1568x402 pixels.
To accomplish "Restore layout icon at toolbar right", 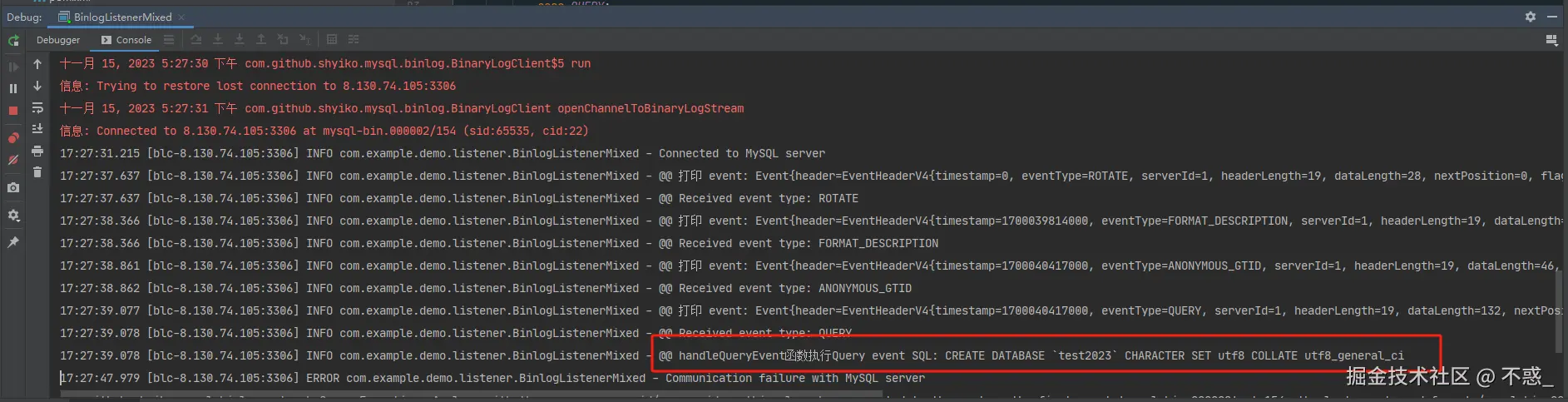I will (1551, 40).
